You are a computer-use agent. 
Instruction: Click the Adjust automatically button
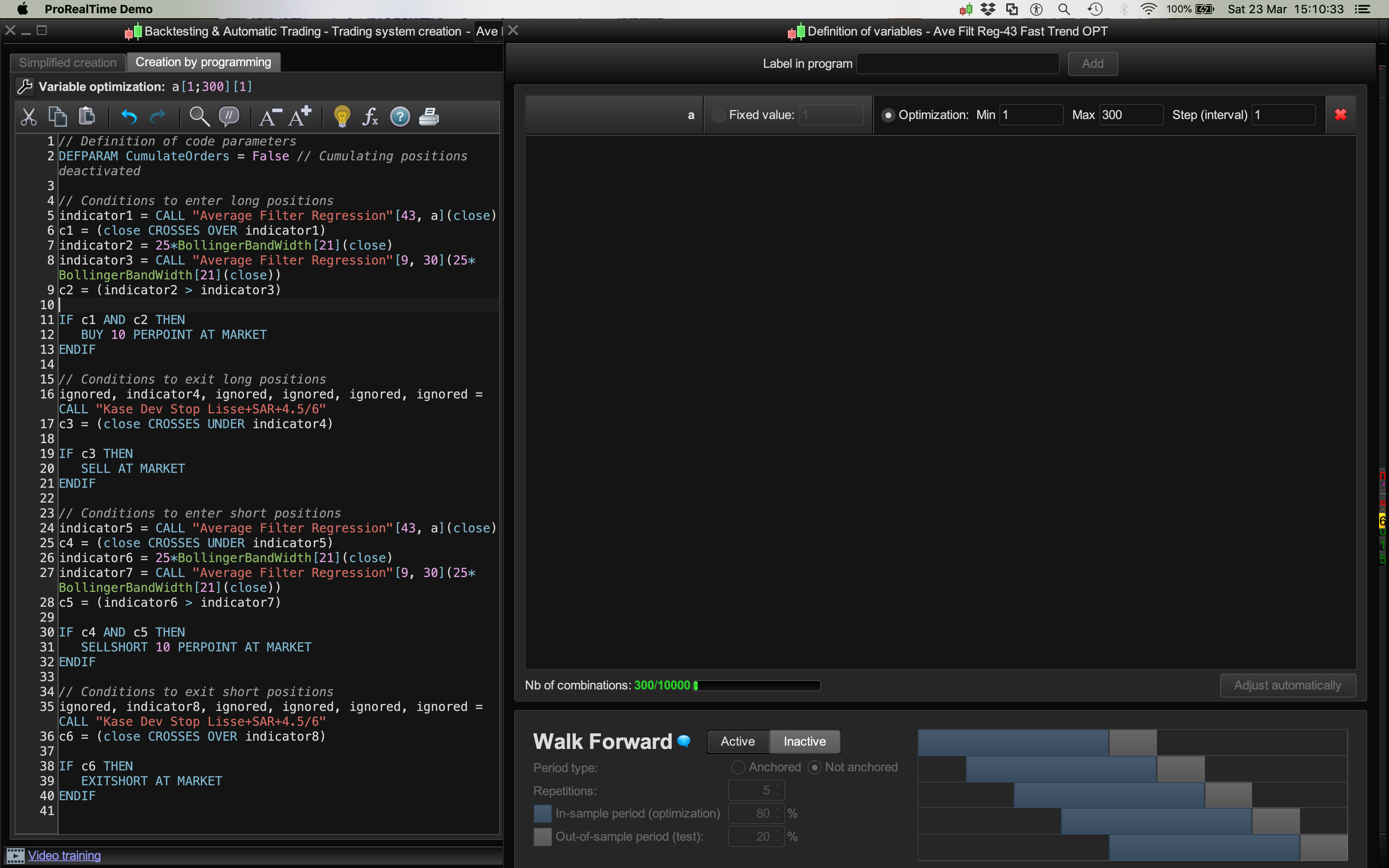(1287, 685)
